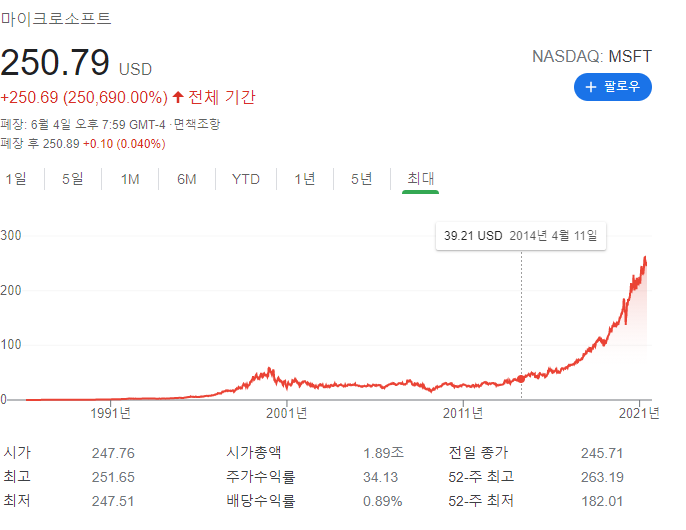Click the NASDAQ: MSFT ticker label
This screenshot has width=686, height=530.
(592, 56)
